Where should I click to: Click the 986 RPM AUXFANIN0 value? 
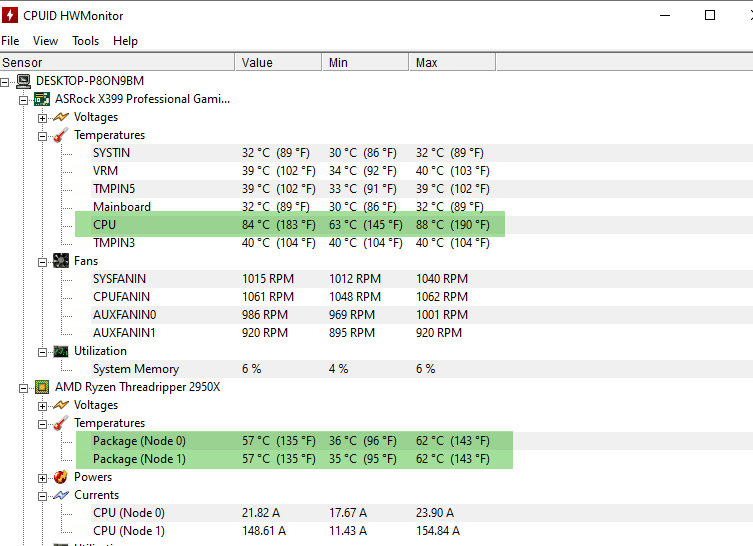(265, 315)
